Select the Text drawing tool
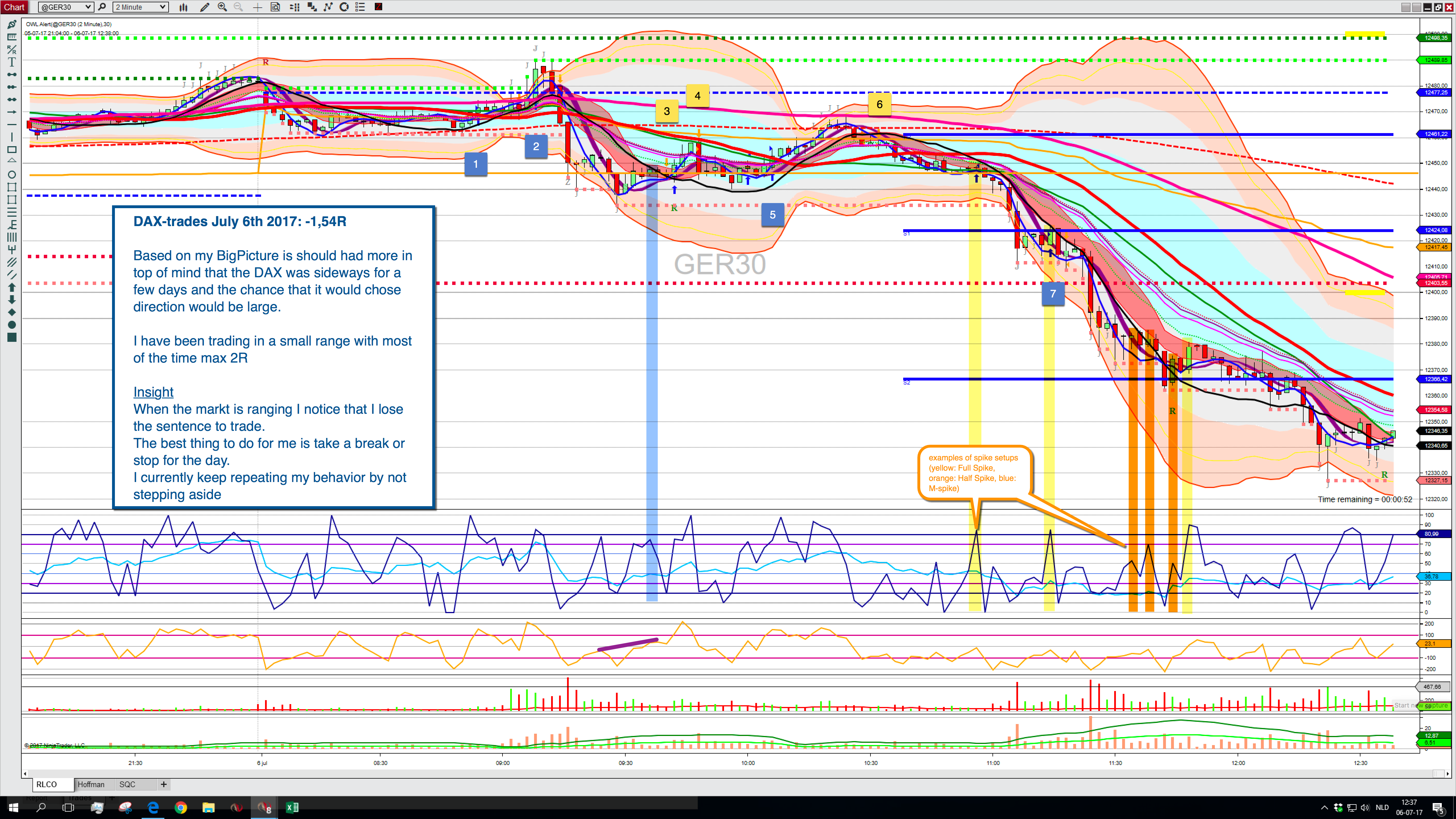Viewport: 1456px width, 819px height. click(11, 62)
